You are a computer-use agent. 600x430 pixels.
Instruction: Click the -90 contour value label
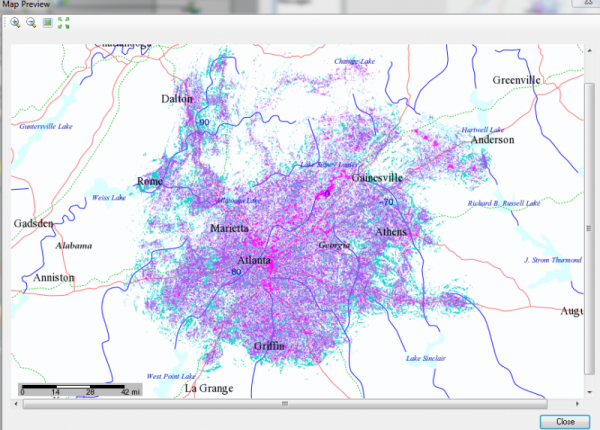click(x=203, y=122)
